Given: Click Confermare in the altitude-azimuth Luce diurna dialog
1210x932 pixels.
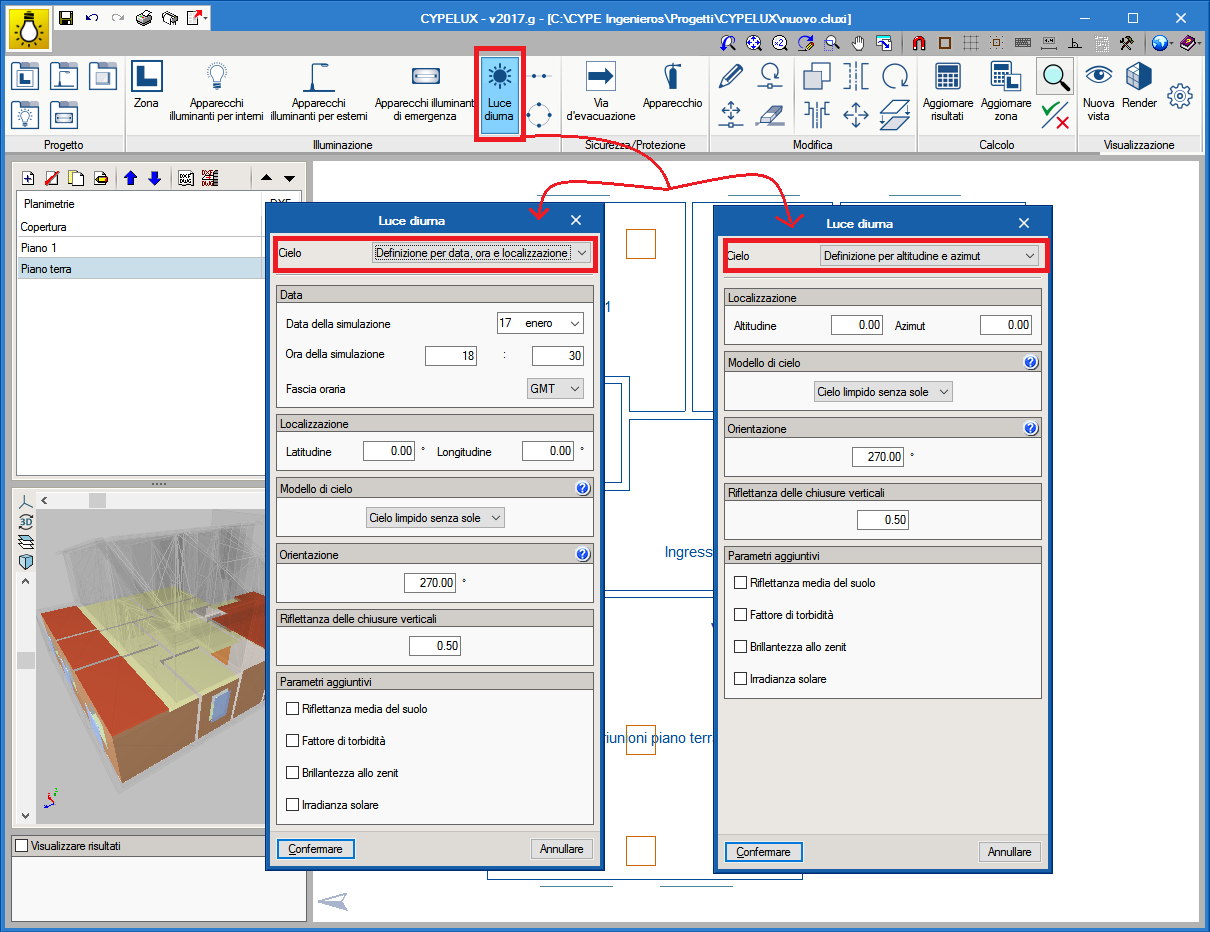Looking at the screenshot, I should (764, 852).
